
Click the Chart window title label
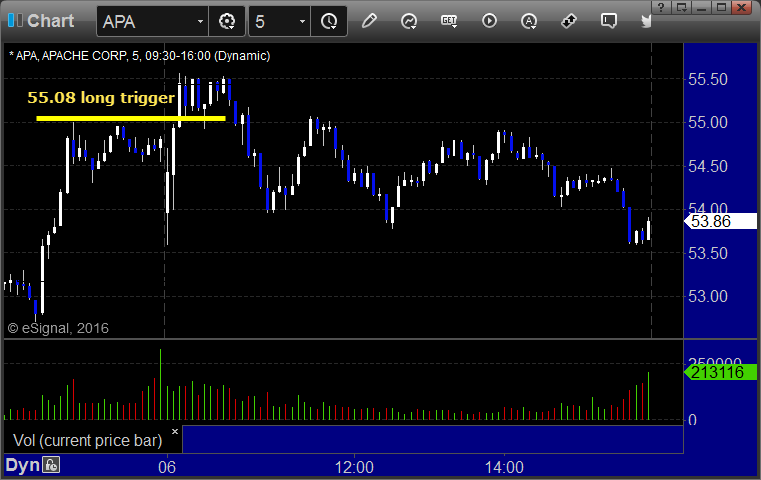point(50,21)
